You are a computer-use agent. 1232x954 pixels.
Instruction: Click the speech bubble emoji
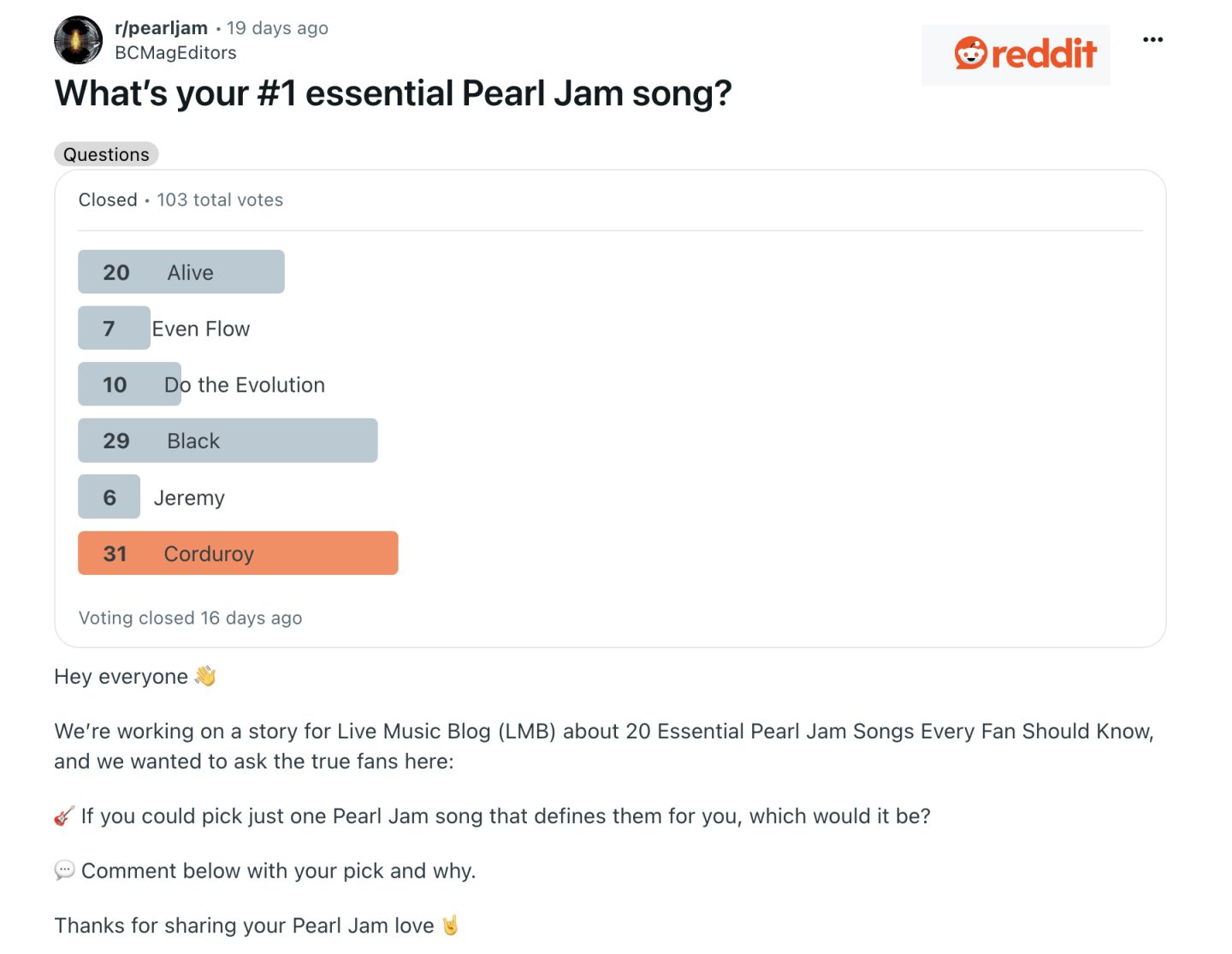64,870
